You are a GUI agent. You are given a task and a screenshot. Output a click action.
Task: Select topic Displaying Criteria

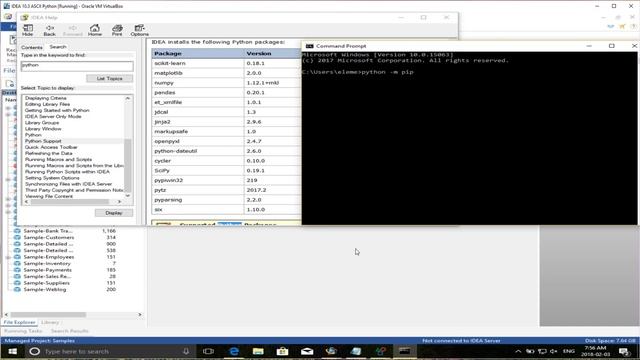click(x=46, y=98)
